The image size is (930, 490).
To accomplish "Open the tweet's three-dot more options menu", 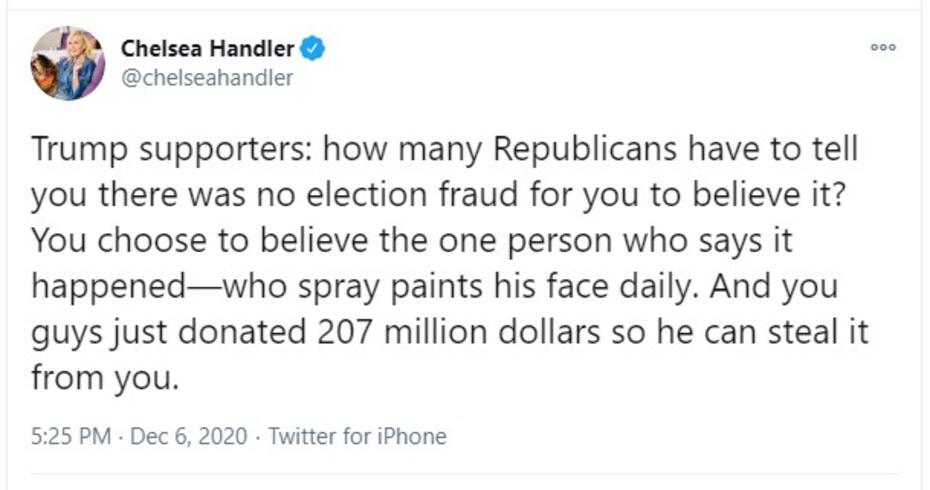I will click(881, 48).
